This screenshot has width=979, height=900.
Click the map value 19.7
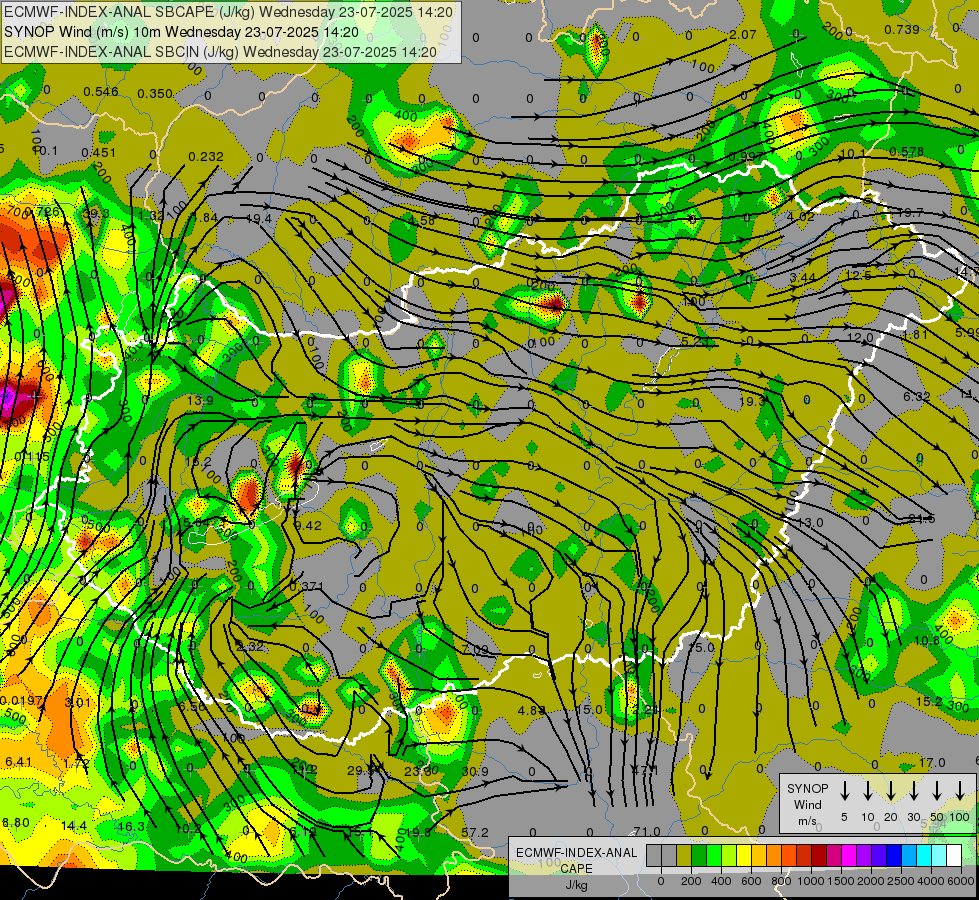[910, 213]
